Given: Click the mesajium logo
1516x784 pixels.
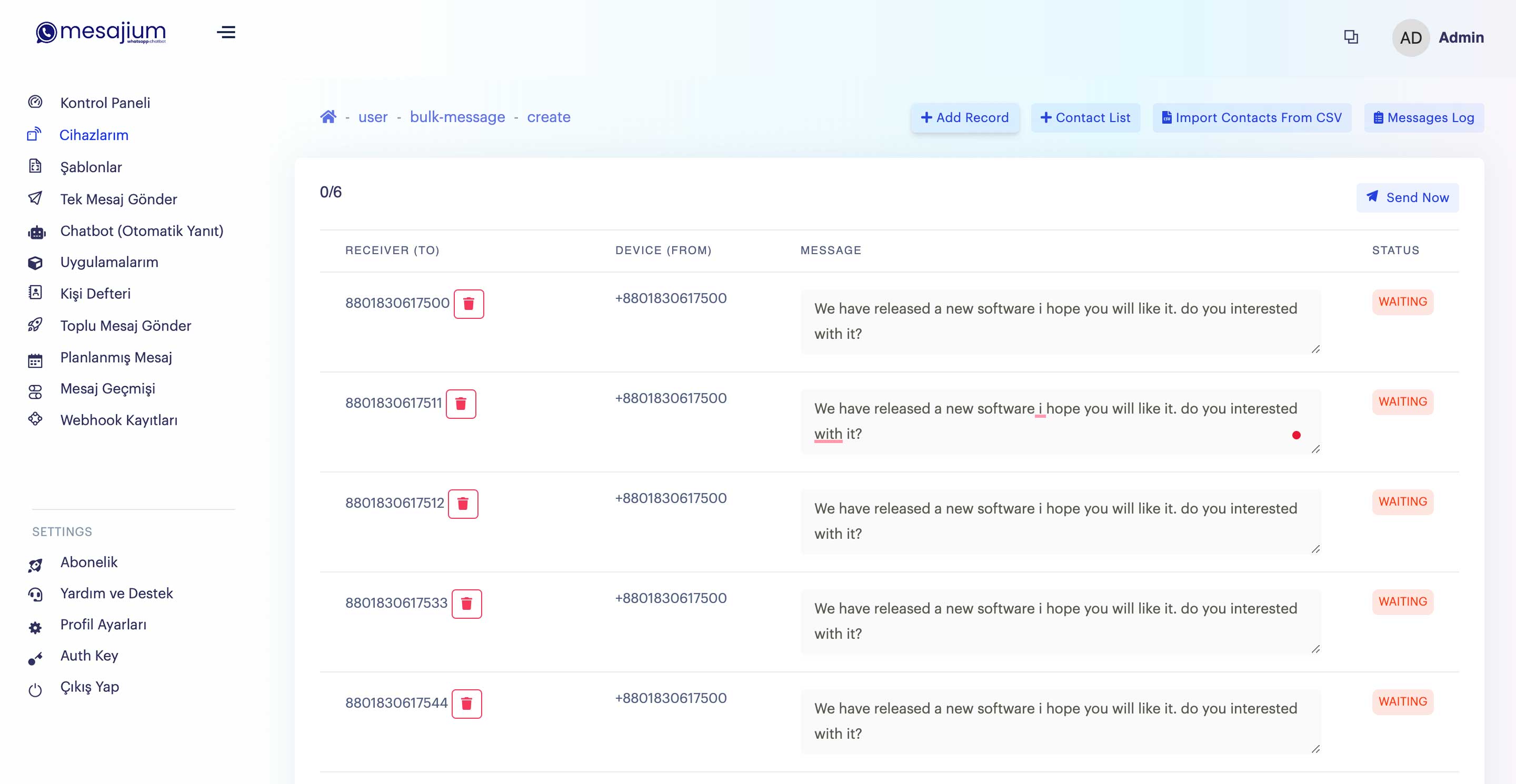Looking at the screenshot, I should coord(101,32).
